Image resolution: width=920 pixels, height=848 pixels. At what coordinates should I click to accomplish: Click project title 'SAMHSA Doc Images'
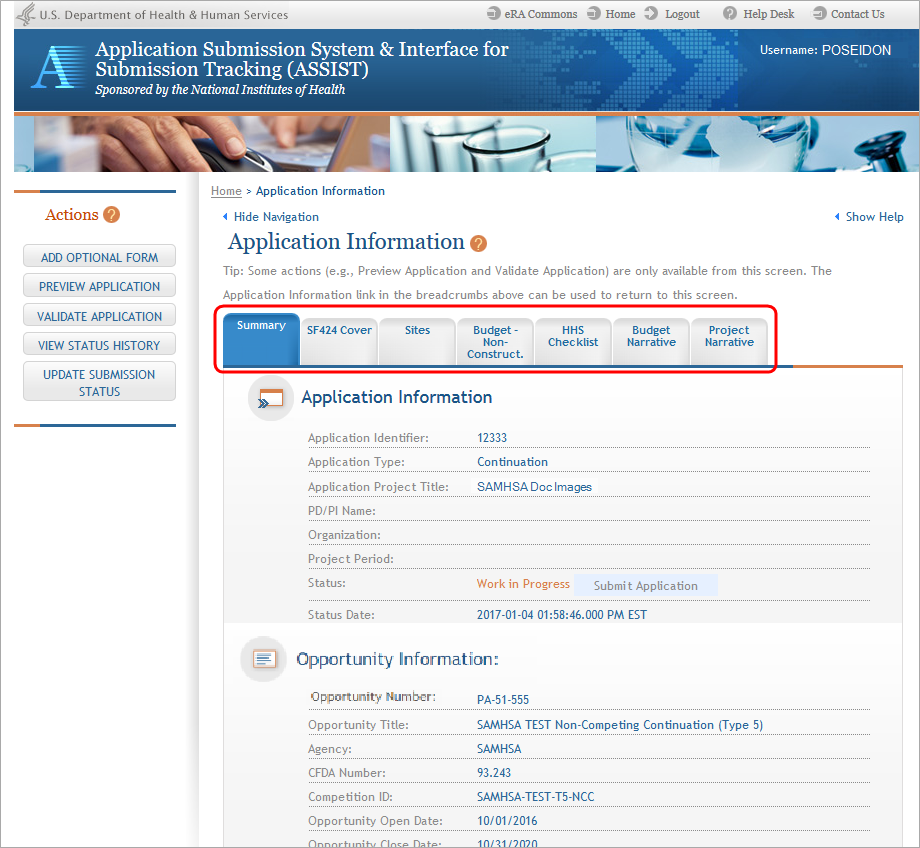[x=534, y=487]
